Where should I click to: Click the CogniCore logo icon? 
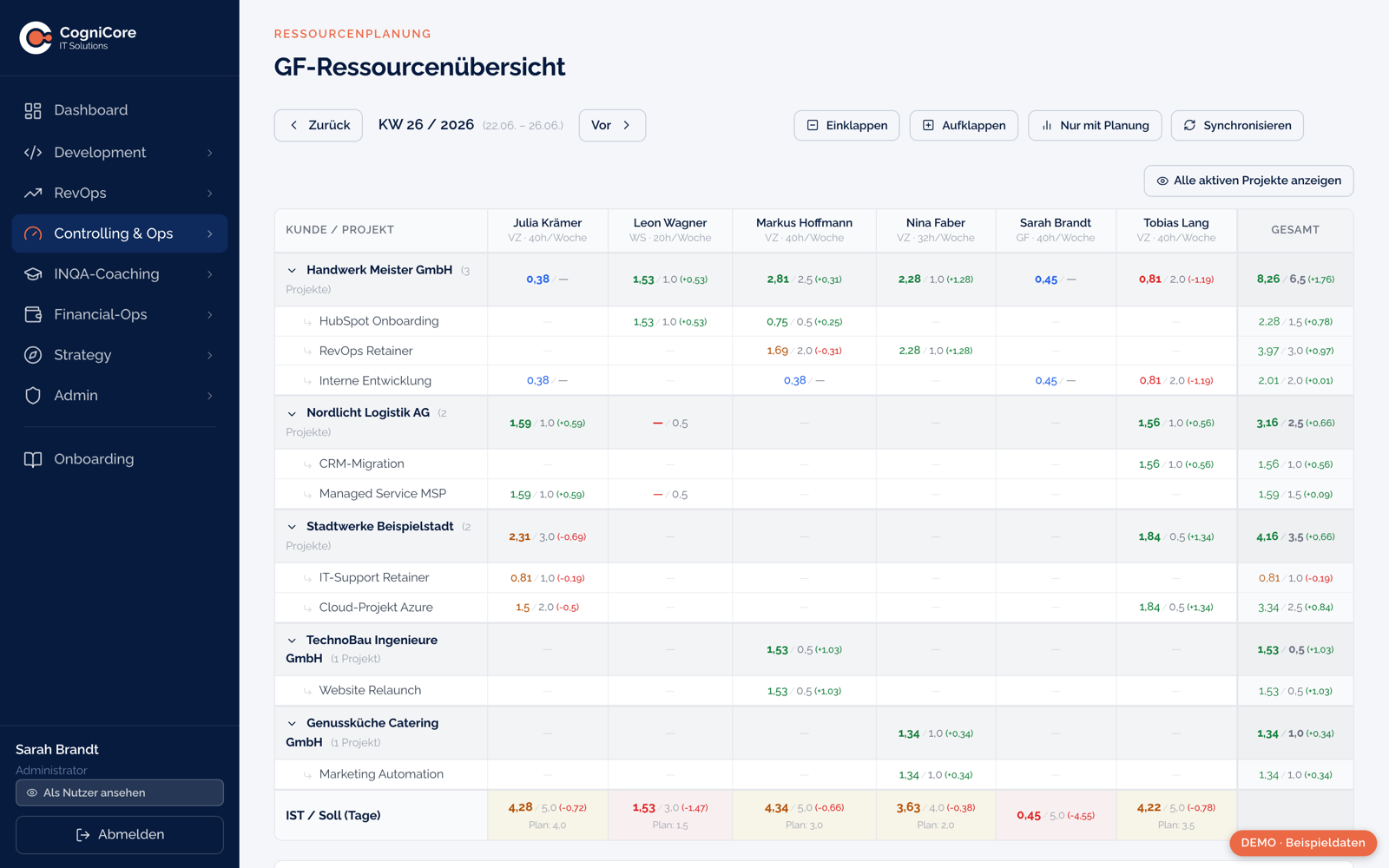(36, 37)
